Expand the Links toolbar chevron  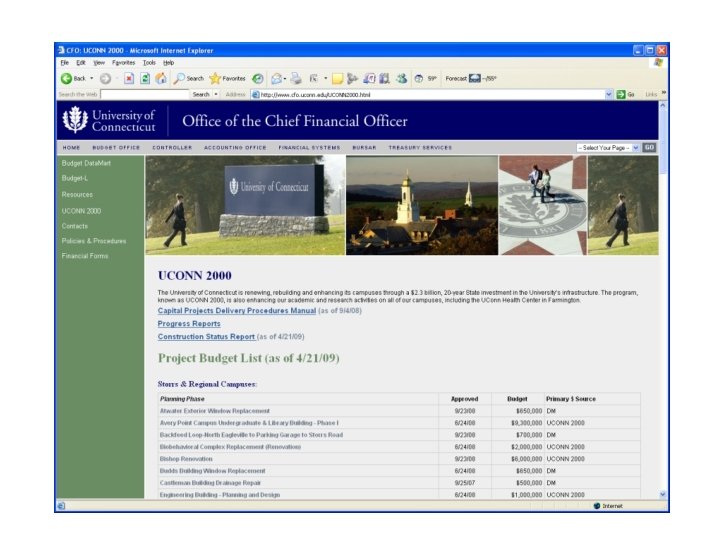(664, 93)
